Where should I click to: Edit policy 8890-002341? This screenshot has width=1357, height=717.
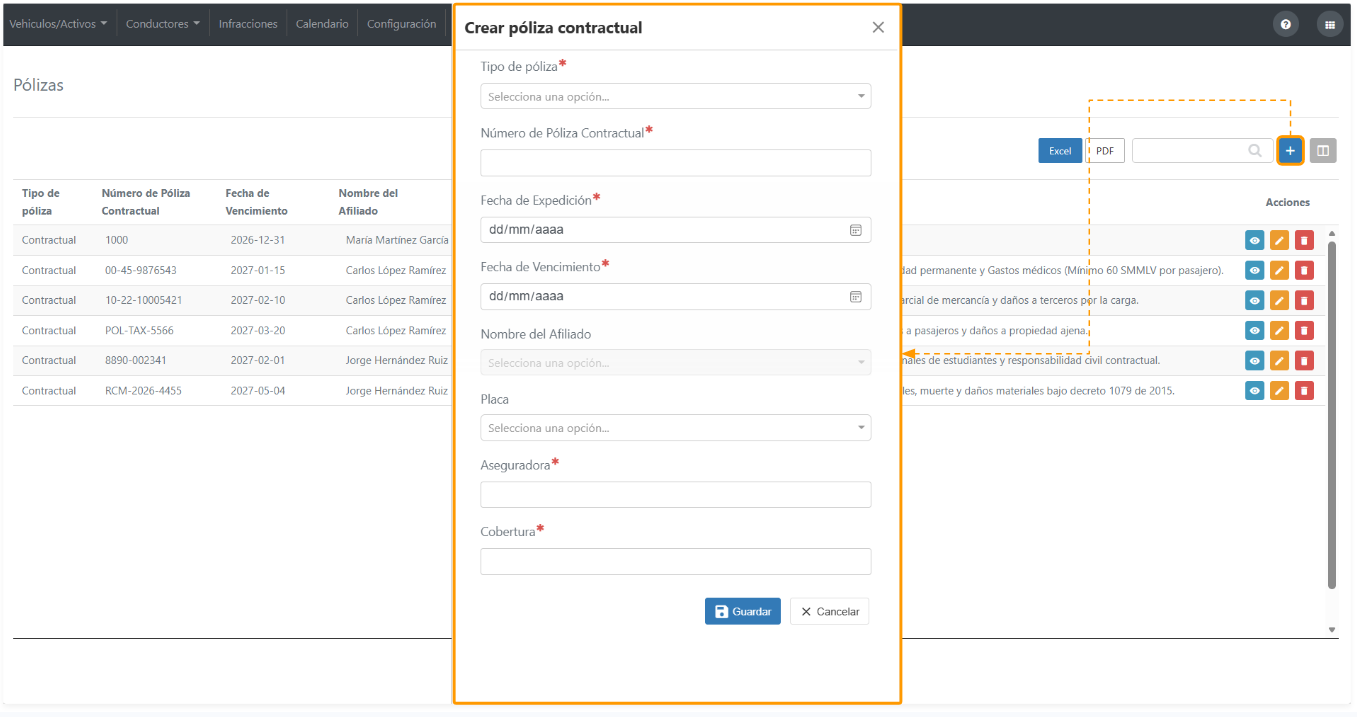(x=1279, y=360)
